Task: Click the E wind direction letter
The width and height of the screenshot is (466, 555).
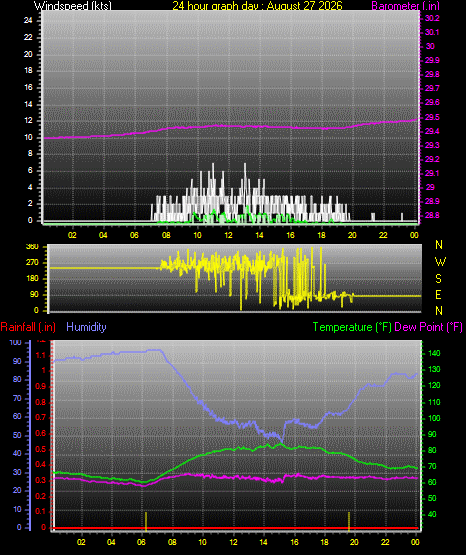Action: 438,294
